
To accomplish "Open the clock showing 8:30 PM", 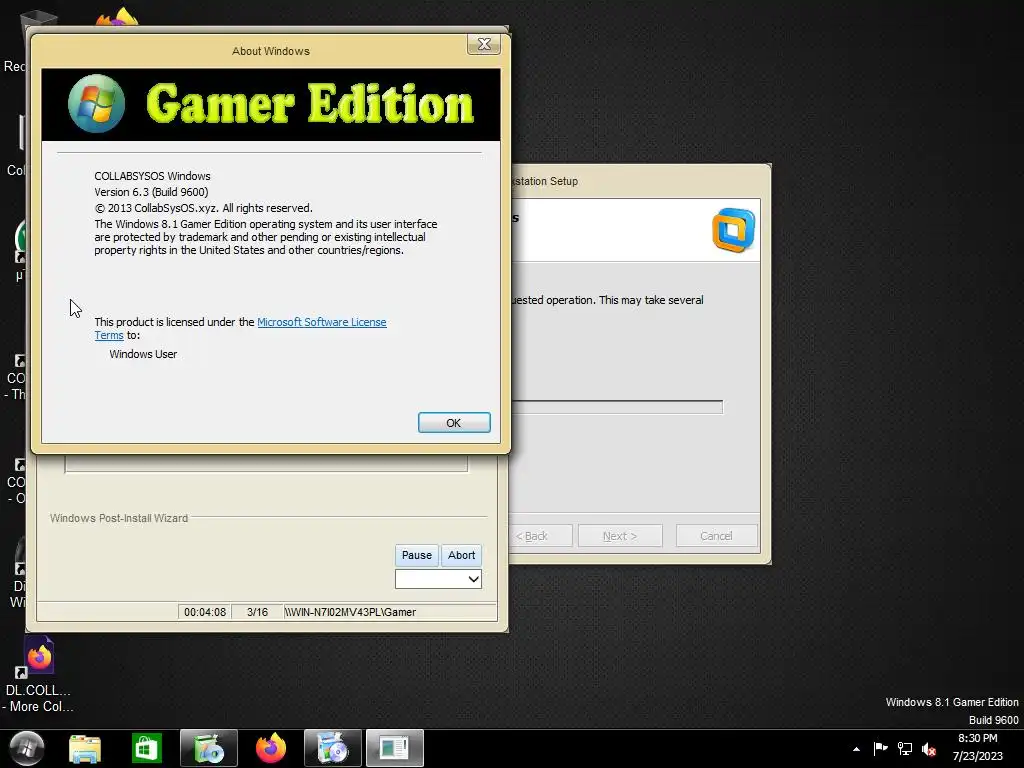I will coord(978,747).
